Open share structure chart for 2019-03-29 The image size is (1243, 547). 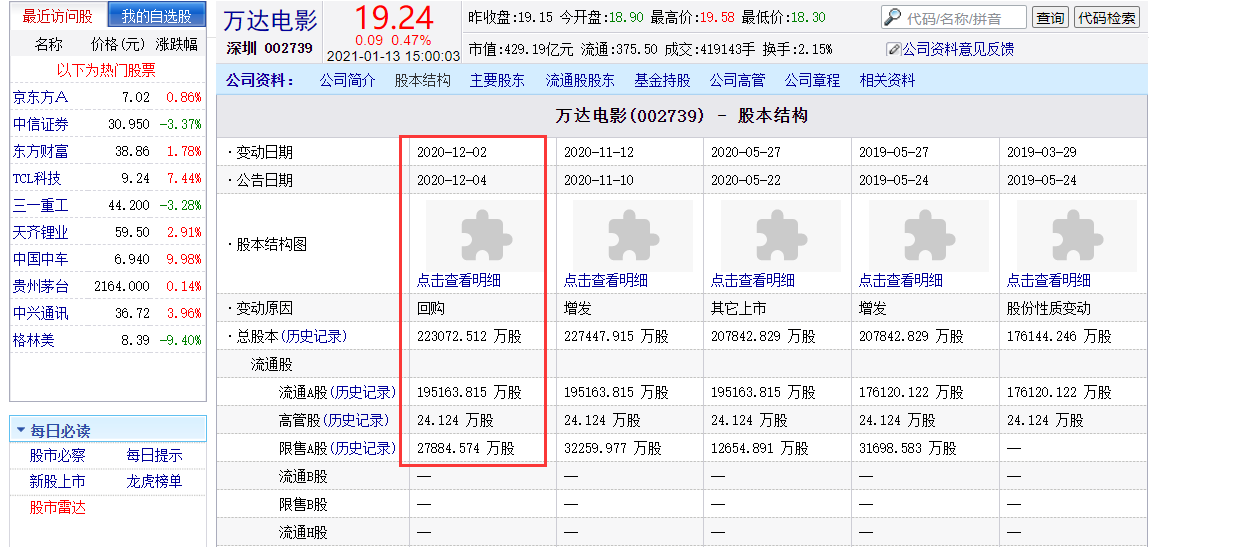tap(1076, 236)
